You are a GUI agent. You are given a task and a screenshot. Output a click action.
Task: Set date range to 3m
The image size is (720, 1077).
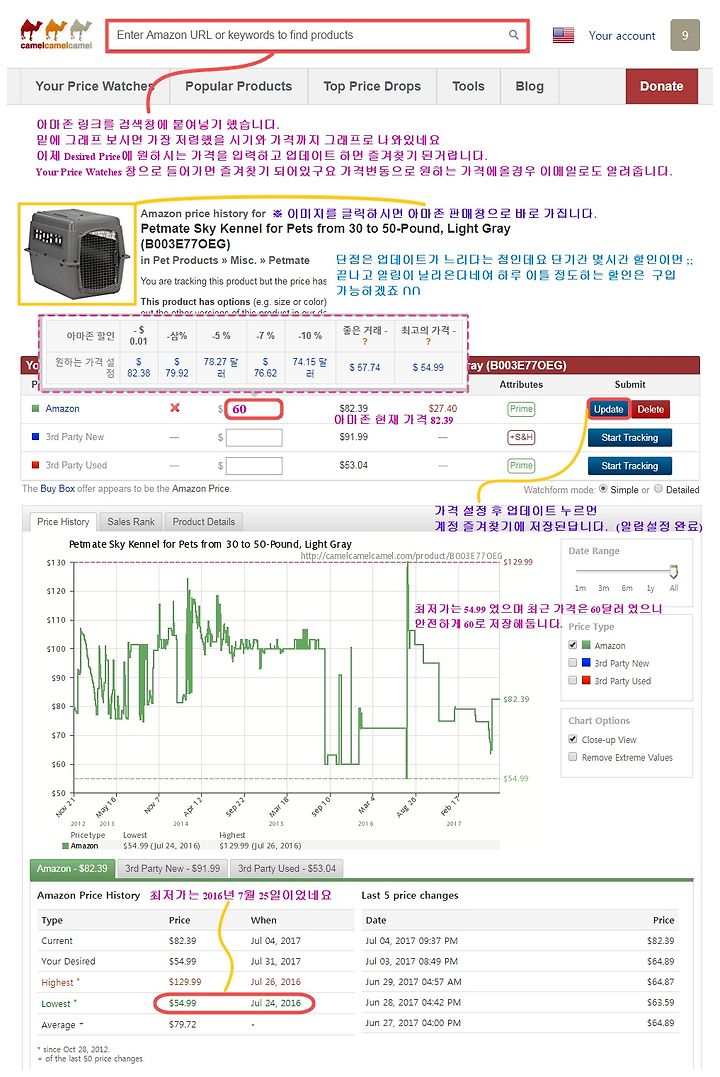tap(603, 588)
